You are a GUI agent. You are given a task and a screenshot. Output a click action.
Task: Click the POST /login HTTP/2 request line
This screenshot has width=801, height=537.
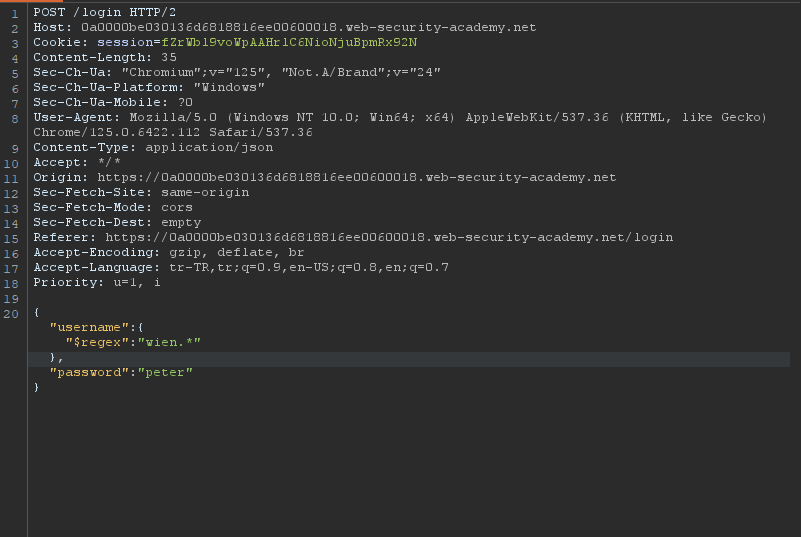click(104, 12)
